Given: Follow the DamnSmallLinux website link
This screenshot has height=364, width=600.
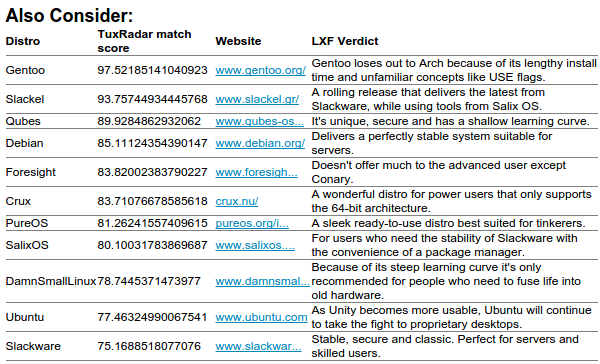Looking at the screenshot, I should click(262, 281).
